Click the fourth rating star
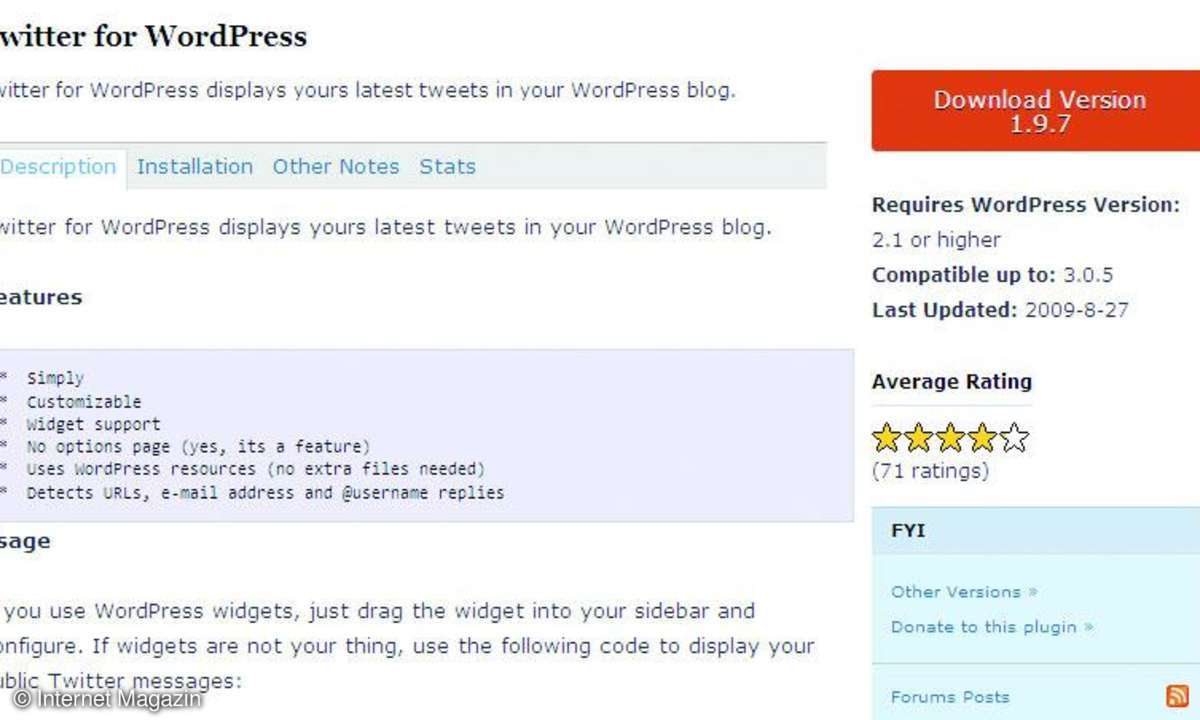1200x720 pixels. (x=983, y=437)
